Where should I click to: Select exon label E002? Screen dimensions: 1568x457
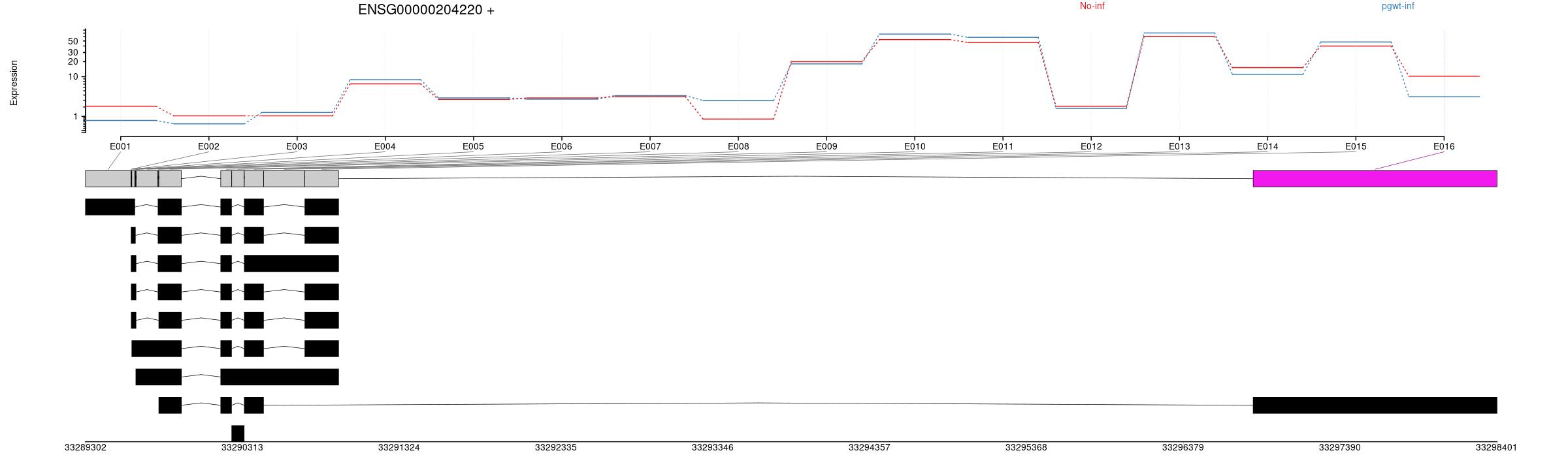[x=208, y=146]
